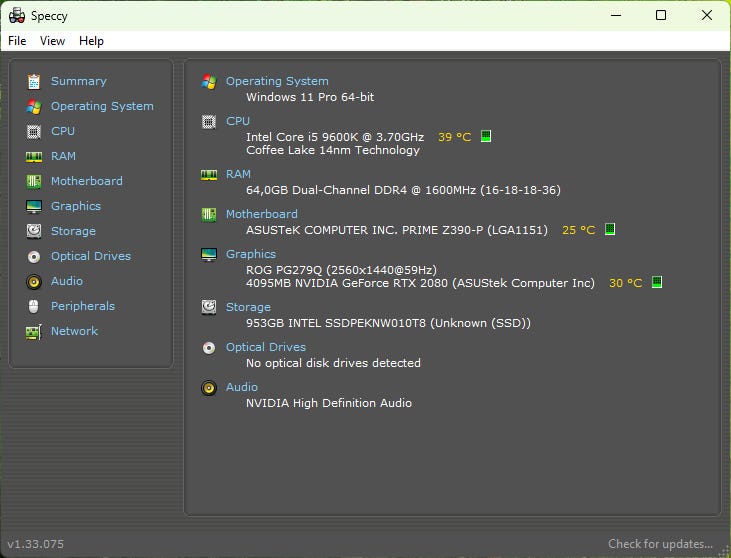Click the Optical Drives heading link in summary

coord(266,347)
